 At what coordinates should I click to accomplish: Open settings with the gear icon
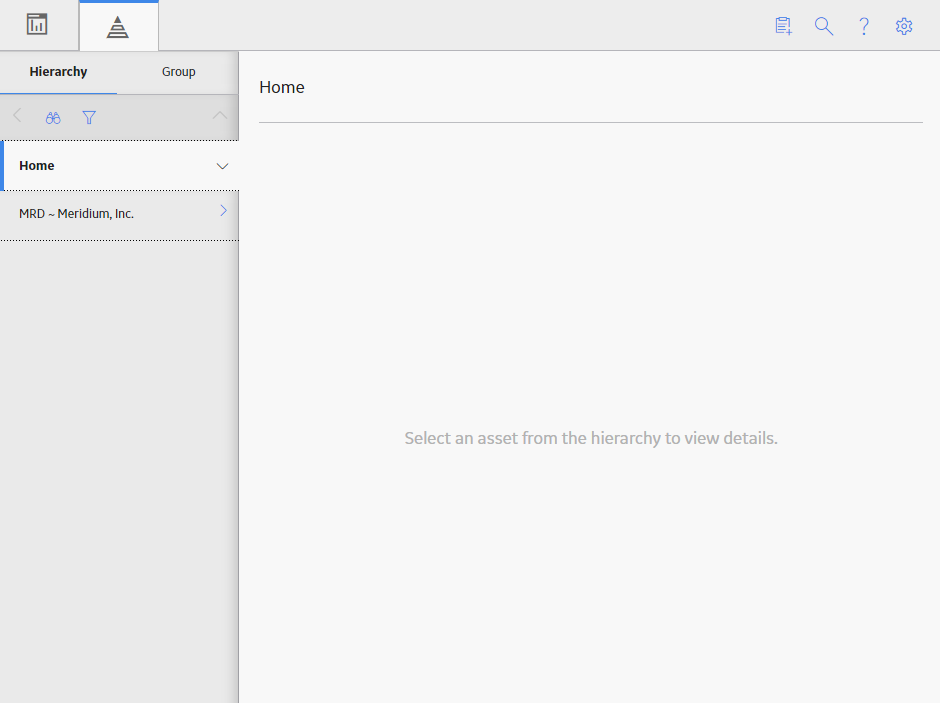coord(904,26)
